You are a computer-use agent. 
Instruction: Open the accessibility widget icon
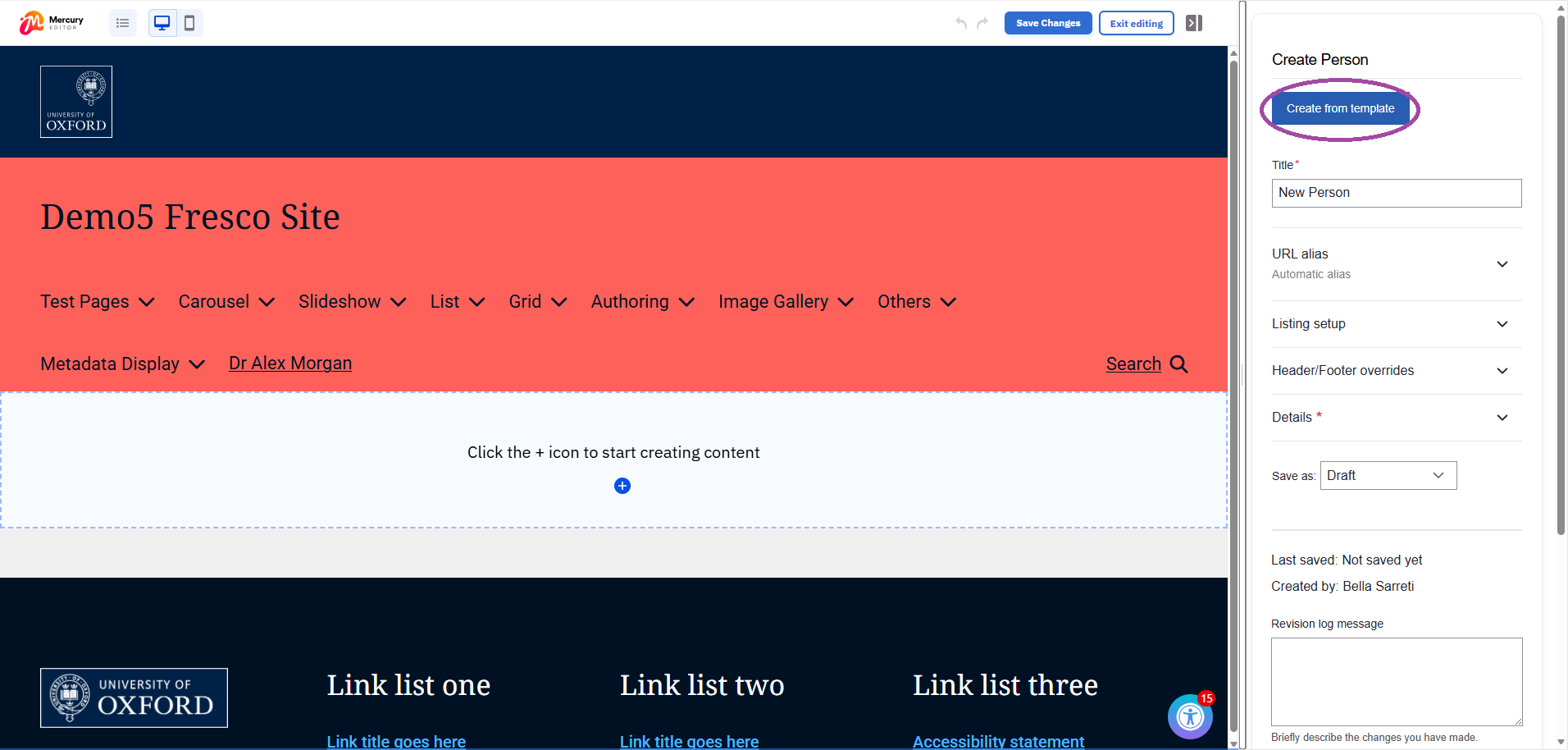pos(1190,716)
